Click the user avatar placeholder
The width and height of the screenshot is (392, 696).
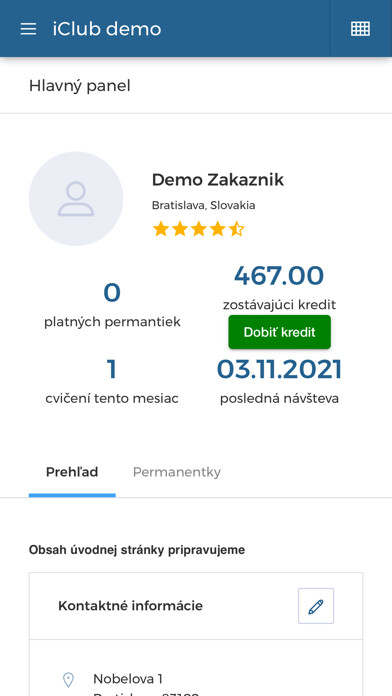[76, 198]
